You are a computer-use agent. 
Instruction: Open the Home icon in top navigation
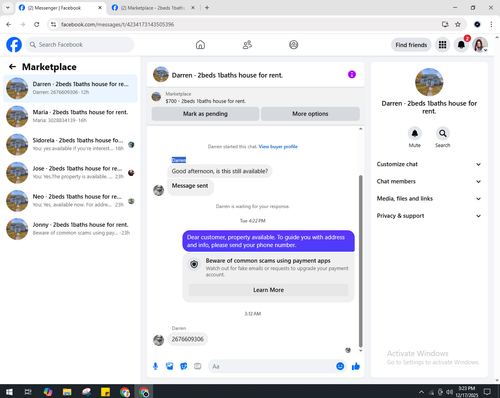pos(200,45)
